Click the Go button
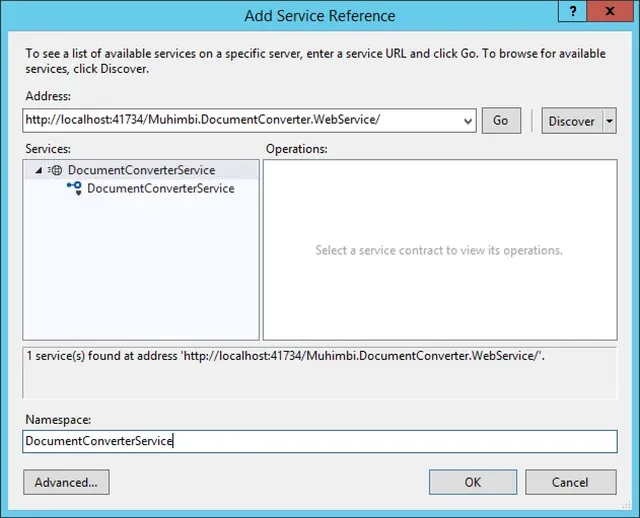The width and height of the screenshot is (640, 518). [x=501, y=120]
